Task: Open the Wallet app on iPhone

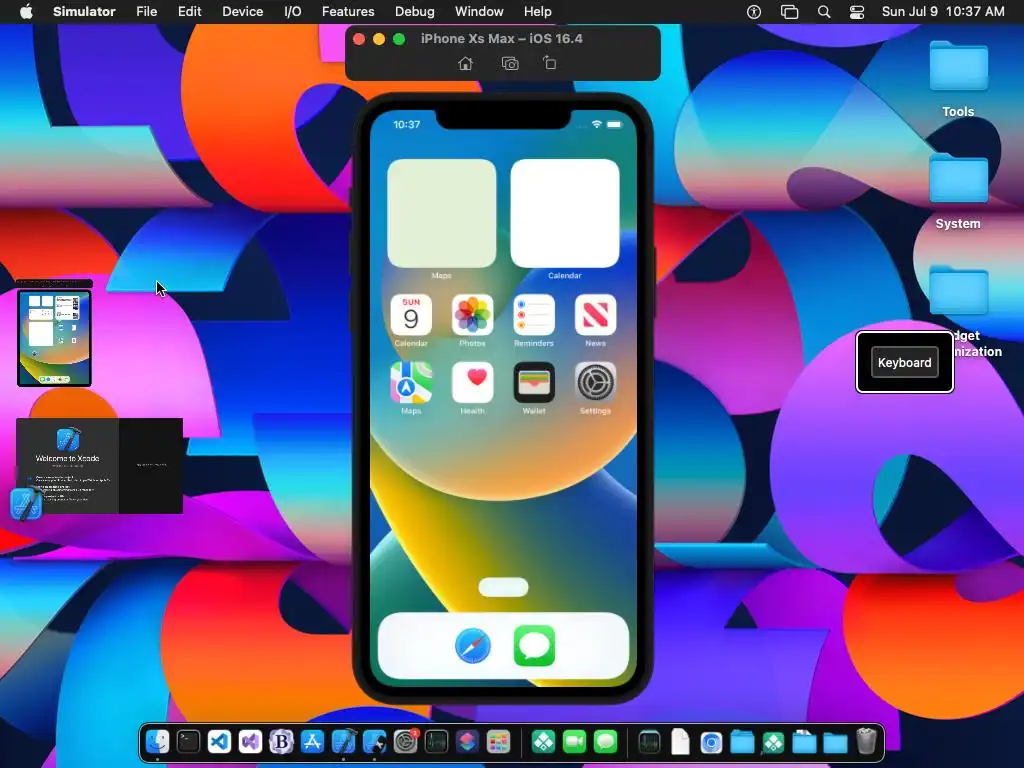Action: (x=534, y=382)
